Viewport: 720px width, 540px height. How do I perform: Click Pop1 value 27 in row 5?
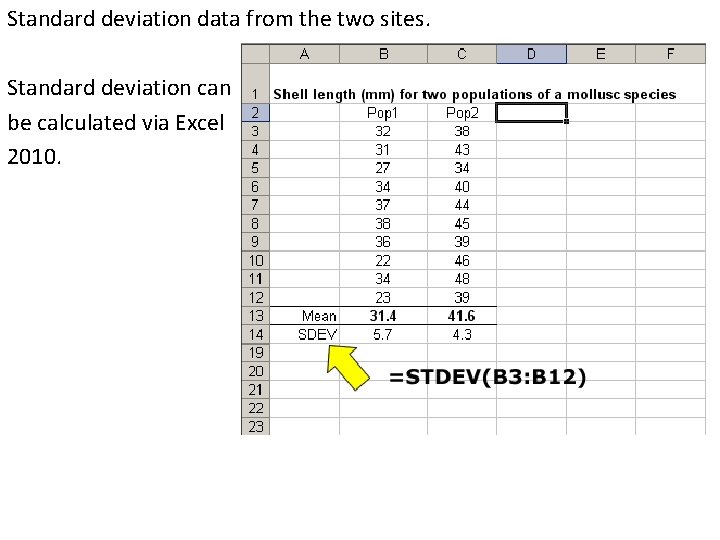pos(383,168)
